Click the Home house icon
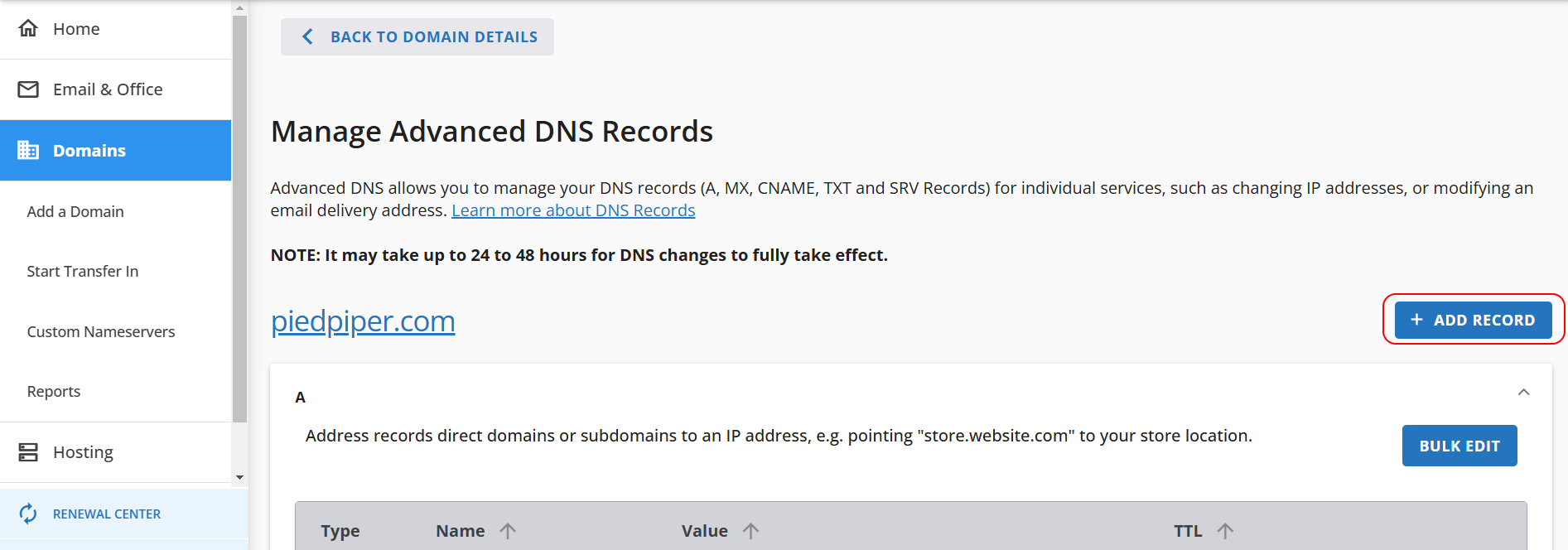The height and width of the screenshot is (550, 1568). (28, 29)
